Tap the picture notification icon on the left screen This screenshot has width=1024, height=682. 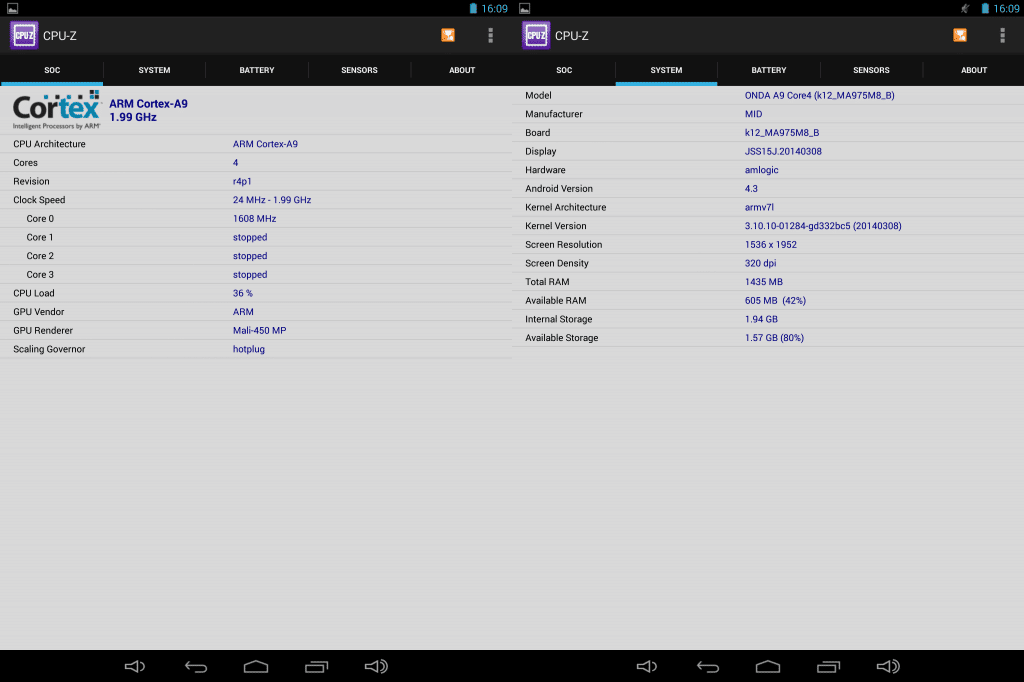12,8
